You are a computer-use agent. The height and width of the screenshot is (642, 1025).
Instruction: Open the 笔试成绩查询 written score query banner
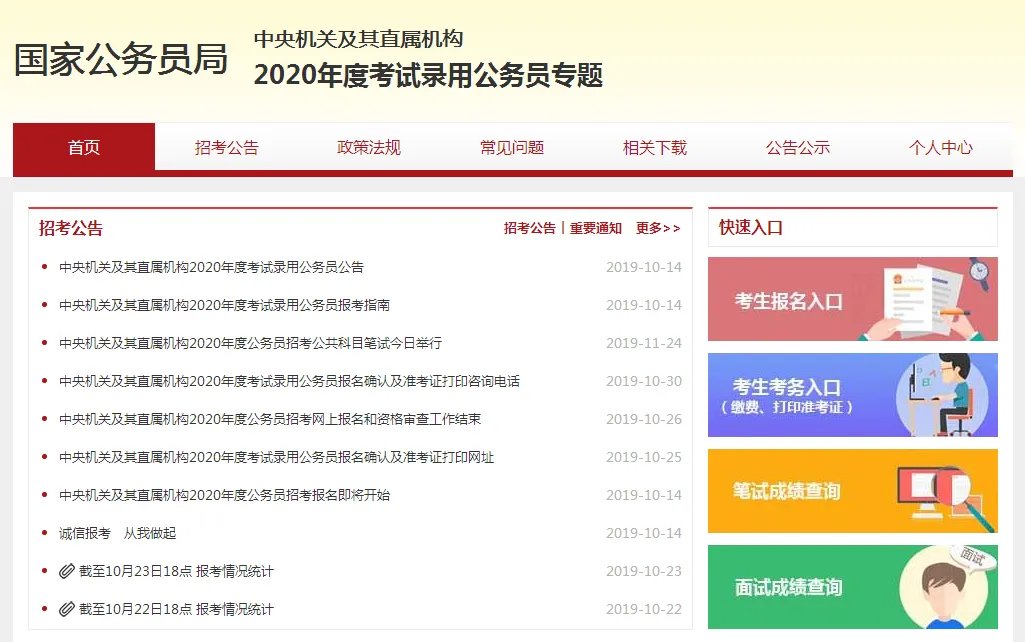852,491
